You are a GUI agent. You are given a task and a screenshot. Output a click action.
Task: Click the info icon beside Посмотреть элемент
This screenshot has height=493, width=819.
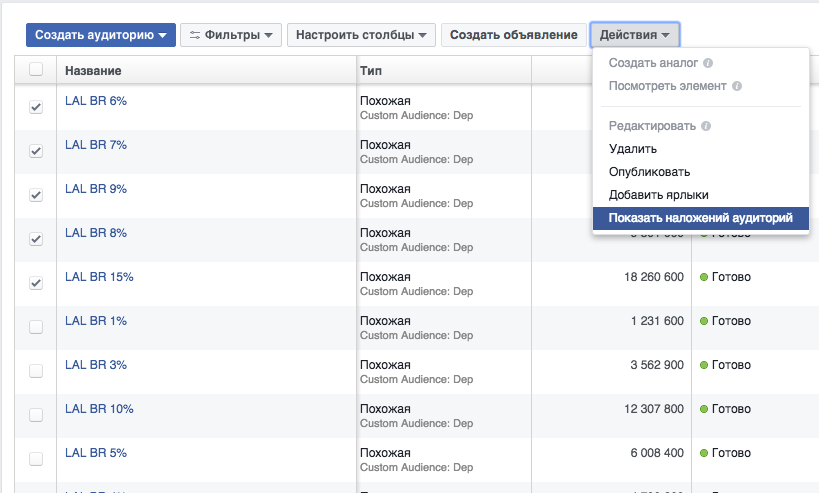coord(737,86)
